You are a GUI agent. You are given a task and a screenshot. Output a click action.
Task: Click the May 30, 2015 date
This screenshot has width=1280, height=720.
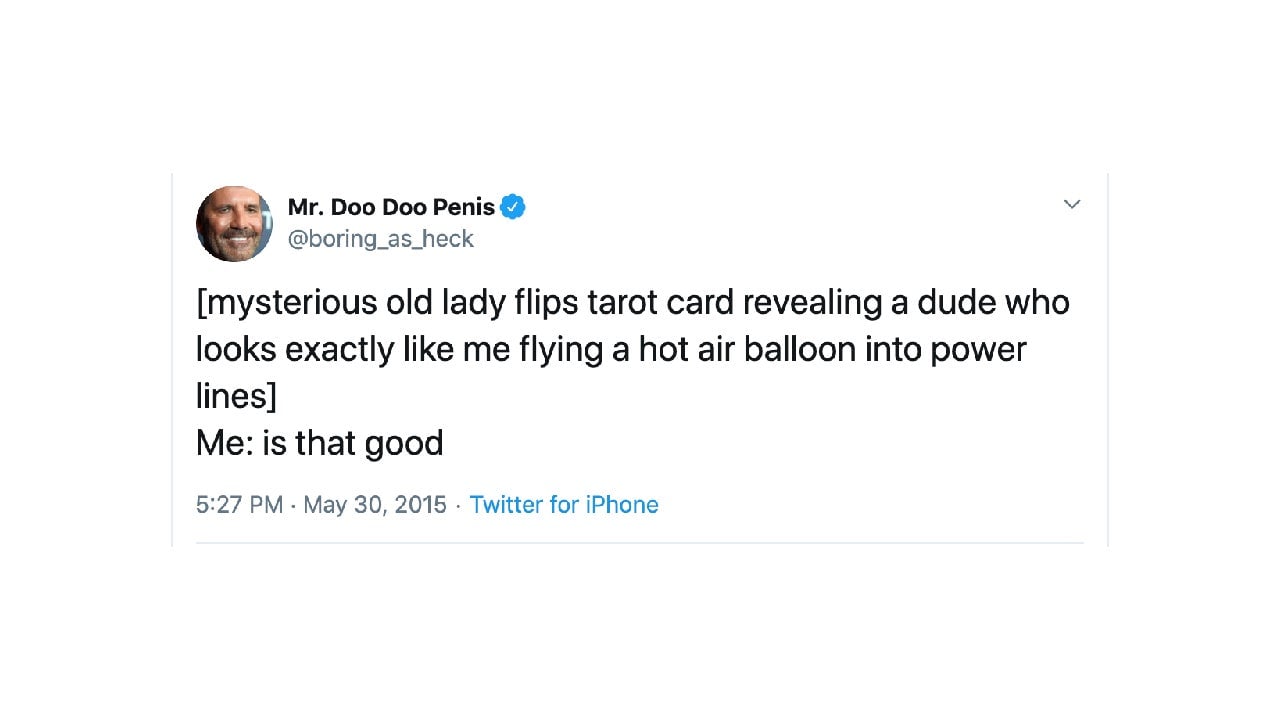pyautogui.click(x=375, y=505)
